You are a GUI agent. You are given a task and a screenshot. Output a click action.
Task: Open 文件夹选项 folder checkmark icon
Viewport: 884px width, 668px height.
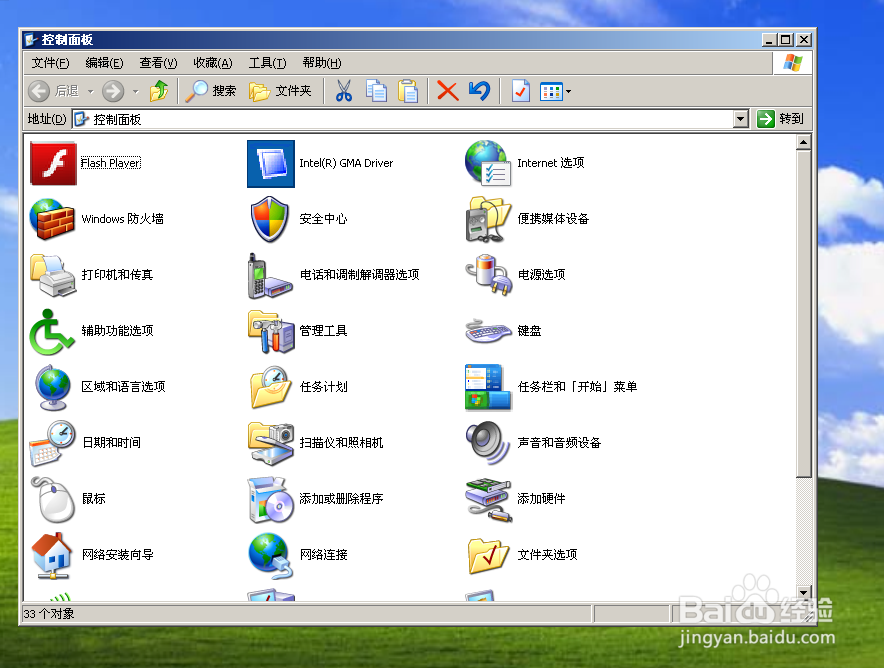(488, 555)
